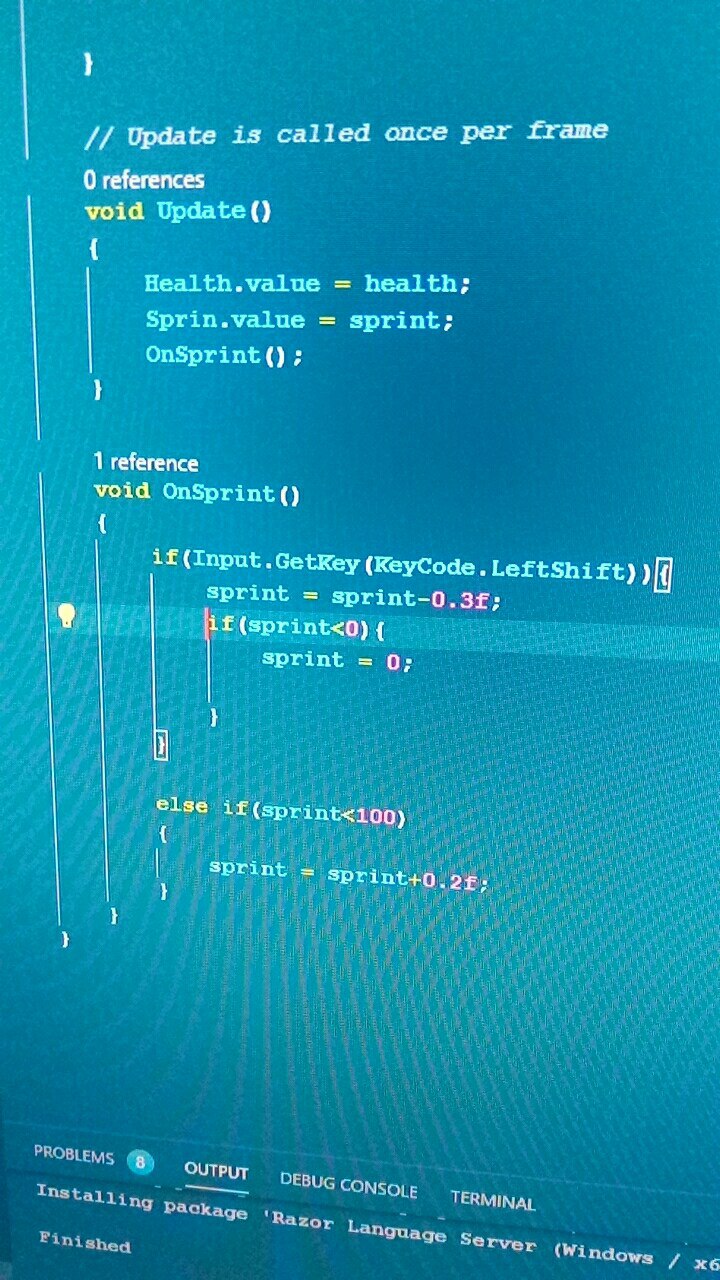The width and height of the screenshot is (720, 1280).
Task: Click the 'sprint = sprint-0.3f;' line
Action: pyautogui.click(x=353, y=597)
